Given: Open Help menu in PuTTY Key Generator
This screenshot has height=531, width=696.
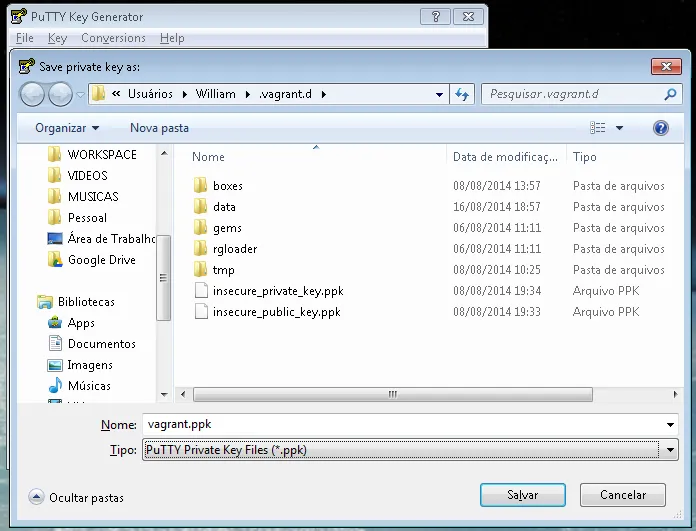Looking at the screenshot, I should coord(172,38).
